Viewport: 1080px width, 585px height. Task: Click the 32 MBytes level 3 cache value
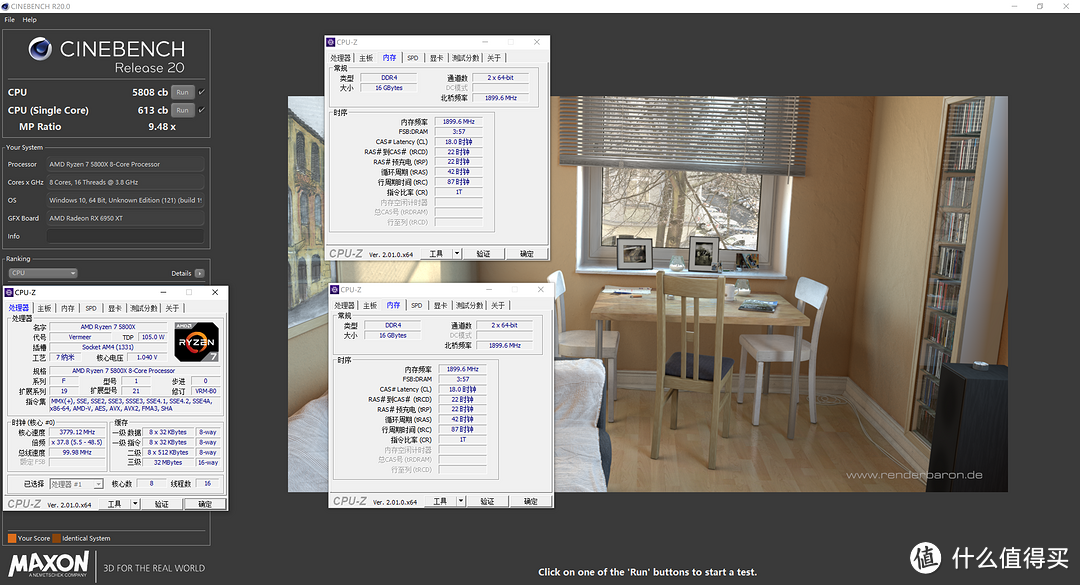[168, 463]
